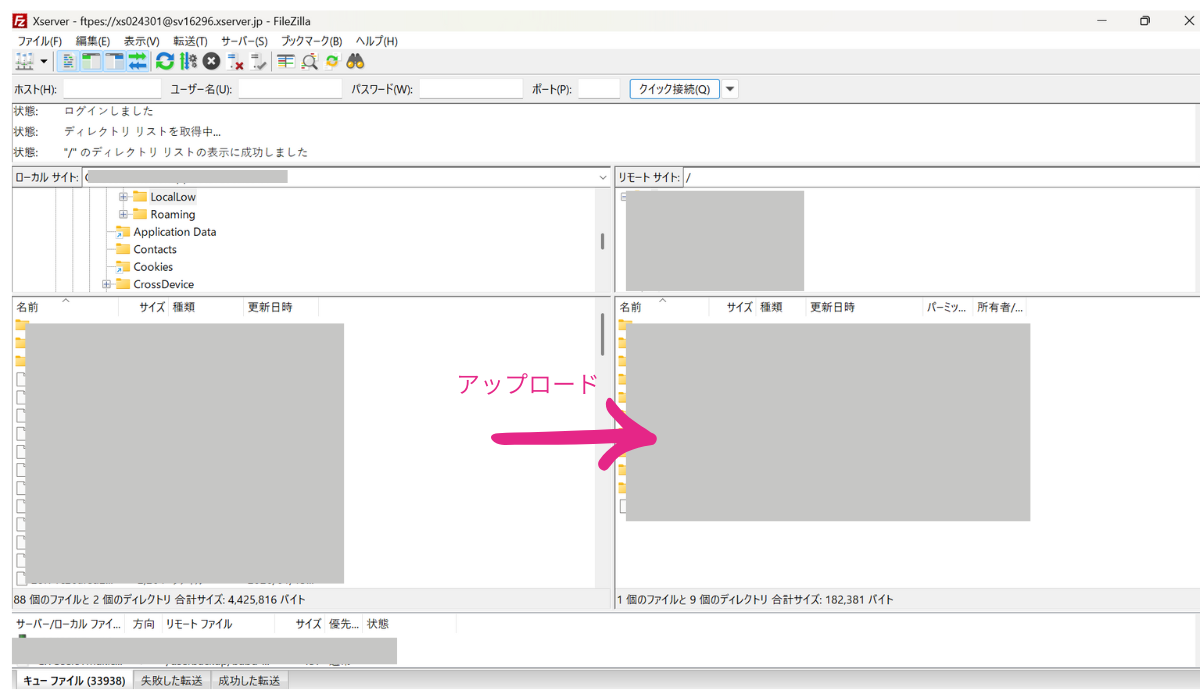Cancel current operation with the X icon
This screenshot has width=1200, height=700.
pyautogui.click(x=211, y=62)
